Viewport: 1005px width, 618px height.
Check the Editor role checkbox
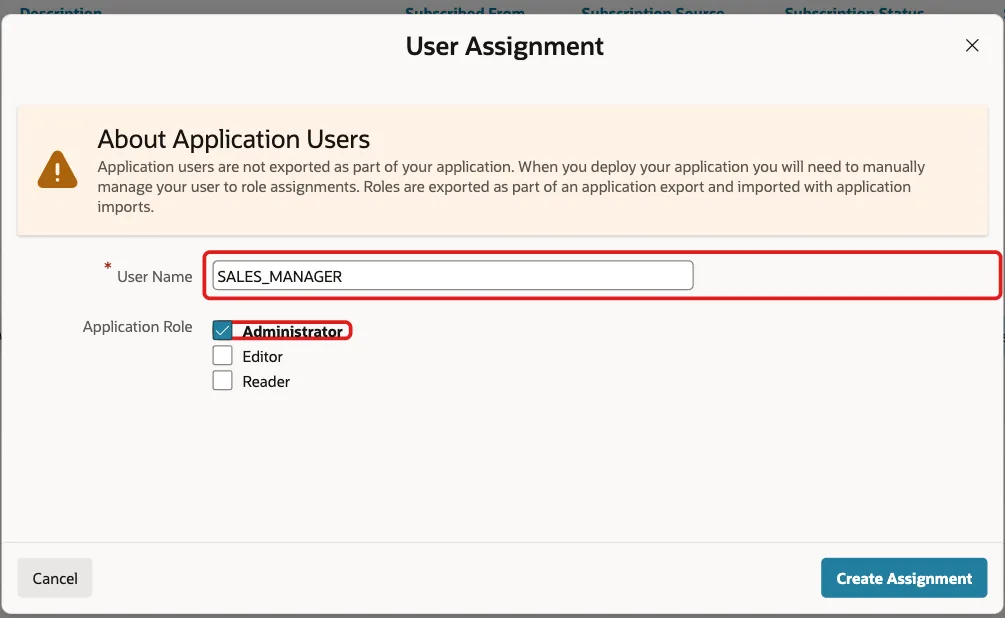pyautogui.click(x=222, y=356)
